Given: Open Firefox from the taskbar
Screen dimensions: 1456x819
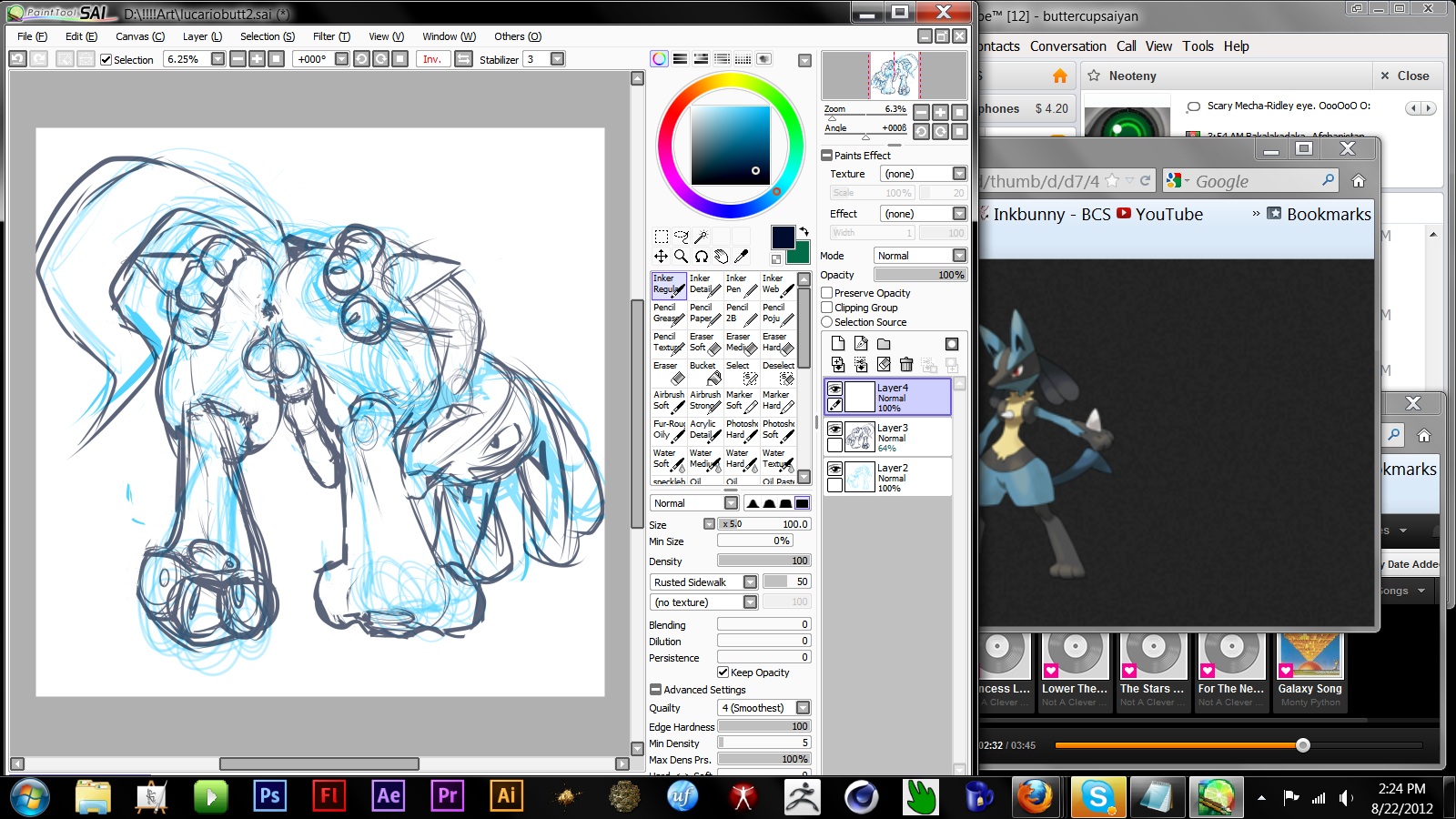Looking at the screenshot, I should (1034, 797).
